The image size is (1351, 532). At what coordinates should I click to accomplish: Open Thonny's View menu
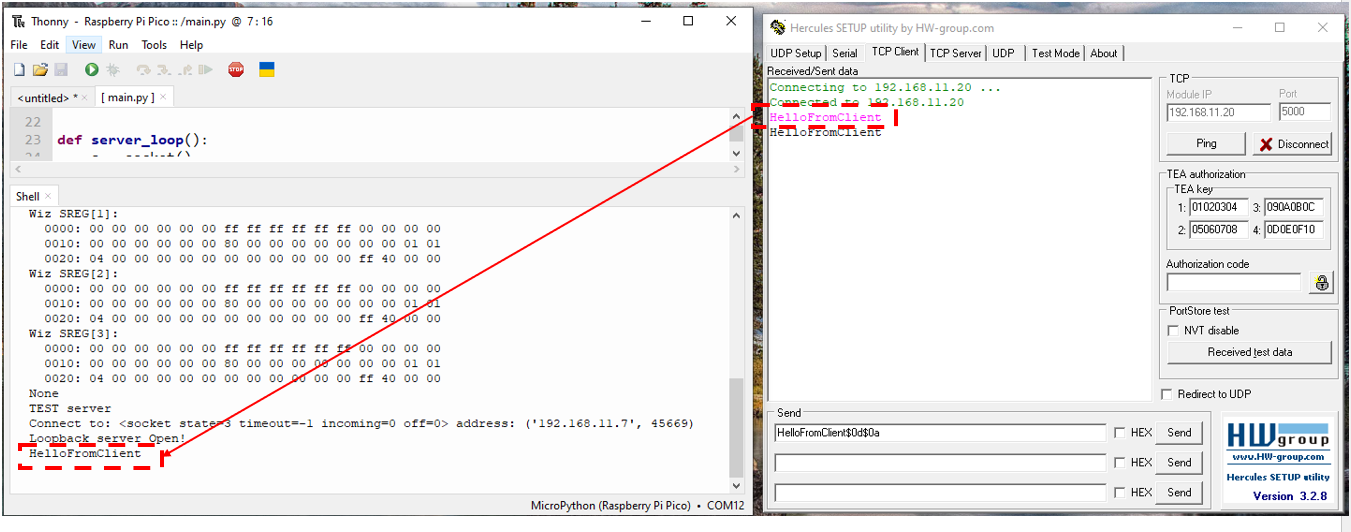84,45
